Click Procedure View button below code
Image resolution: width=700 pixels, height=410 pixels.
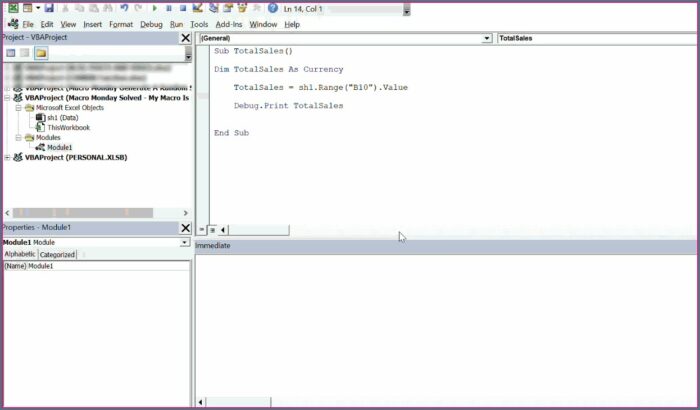pos(202,230)
